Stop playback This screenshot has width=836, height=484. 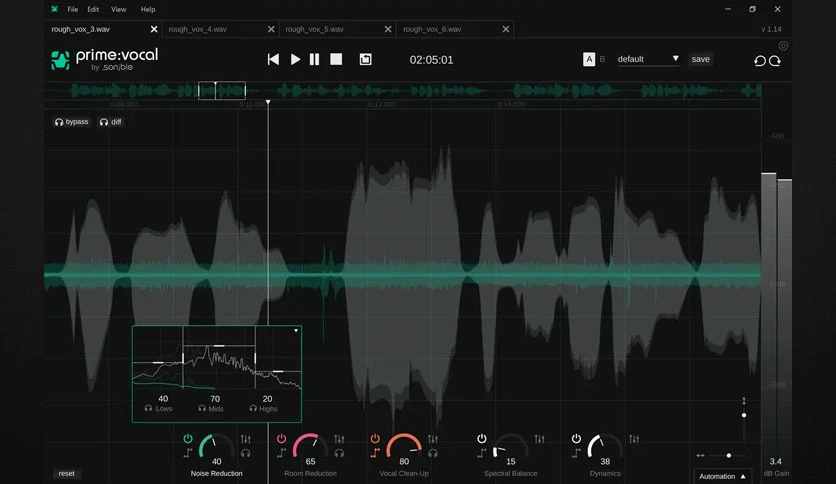[x=336, y=59]
